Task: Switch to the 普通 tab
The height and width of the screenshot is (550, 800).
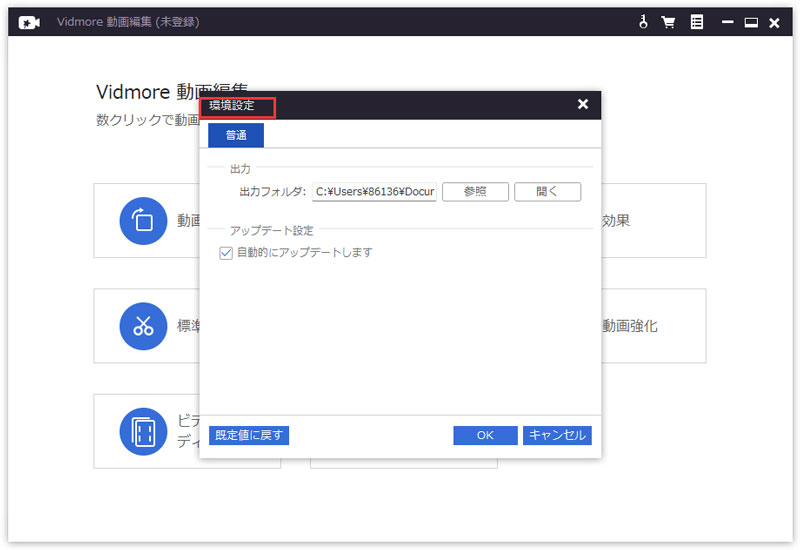Action: coord(236,135)
